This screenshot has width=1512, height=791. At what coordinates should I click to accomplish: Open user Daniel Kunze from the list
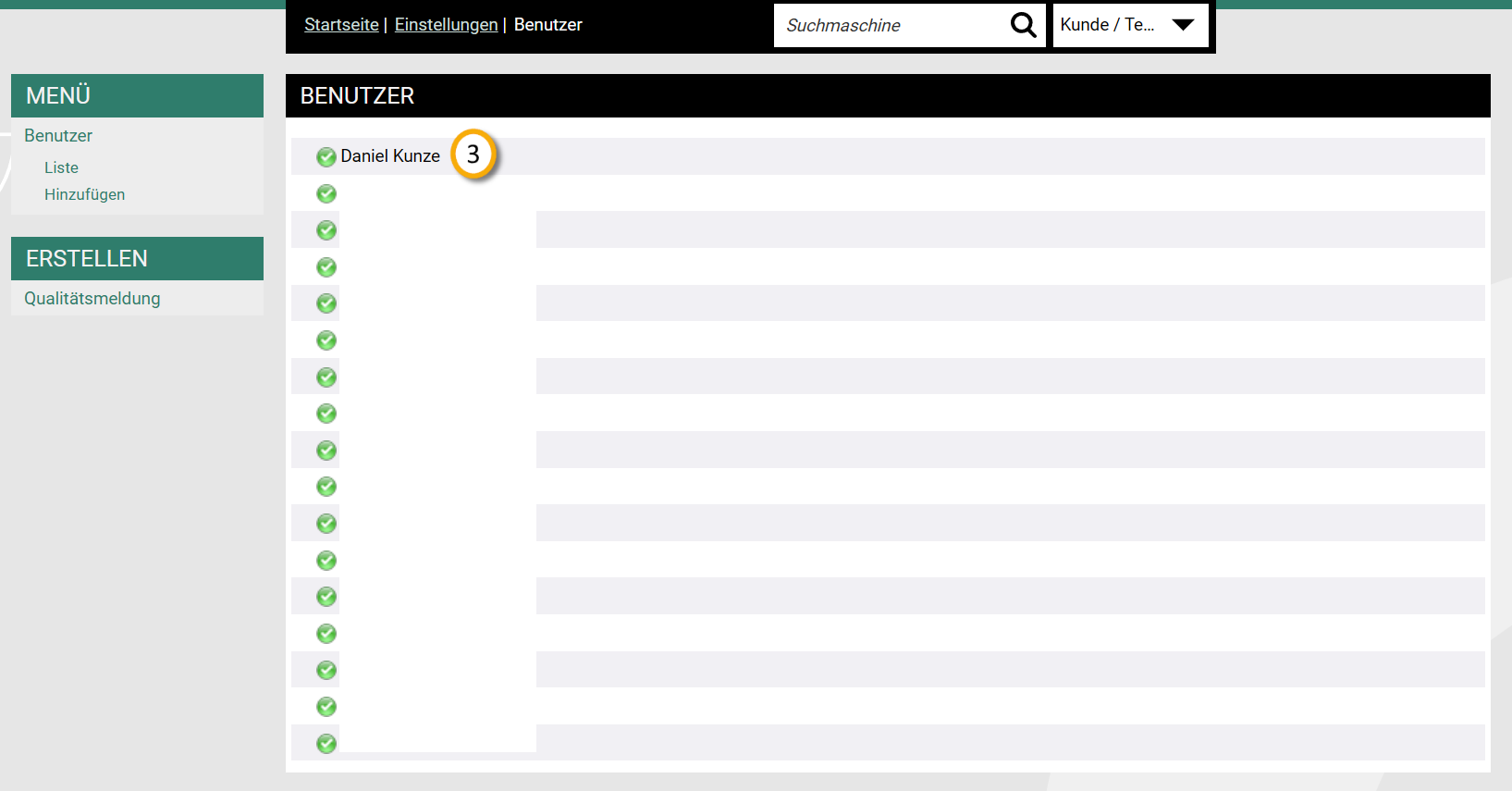pyautogui.click(x=390, y=156)
